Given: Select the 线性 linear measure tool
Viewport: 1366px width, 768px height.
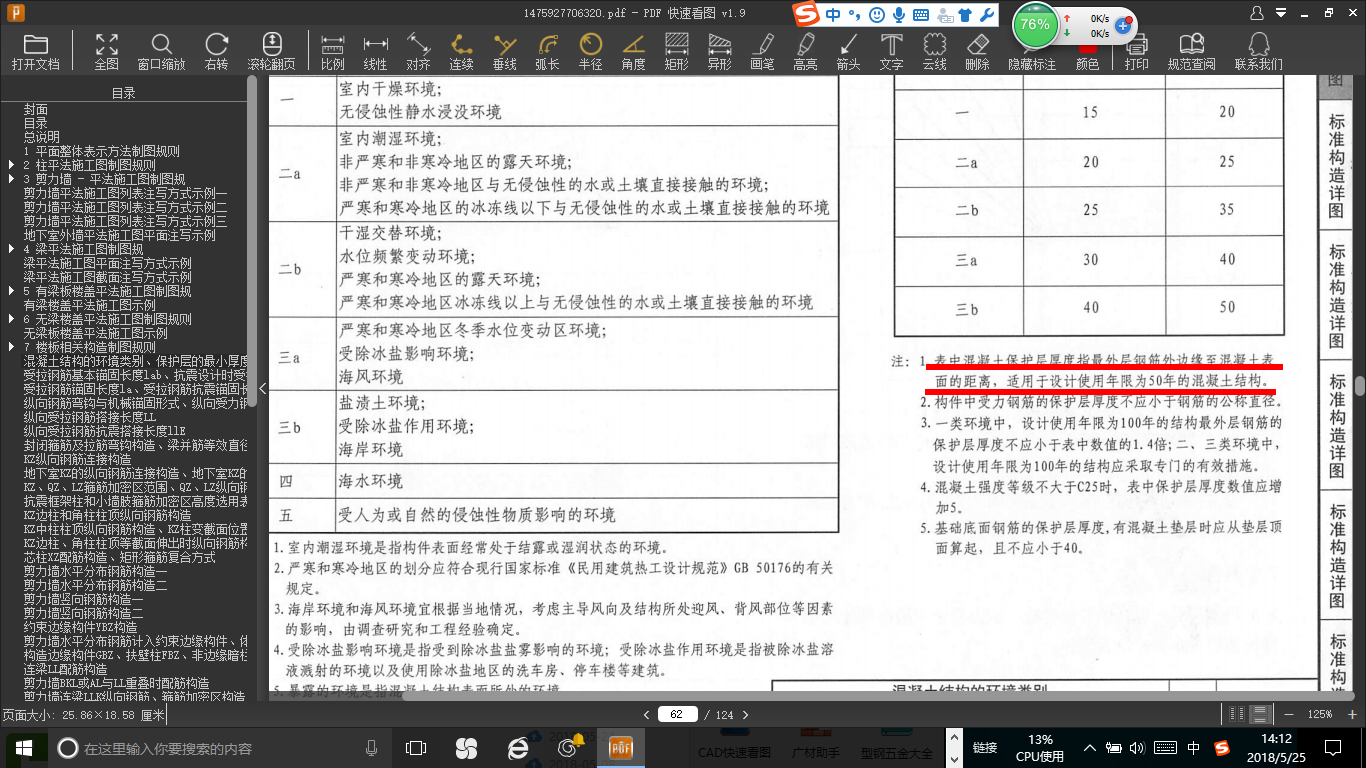Looking at the screenshot, I should [375, 51].
